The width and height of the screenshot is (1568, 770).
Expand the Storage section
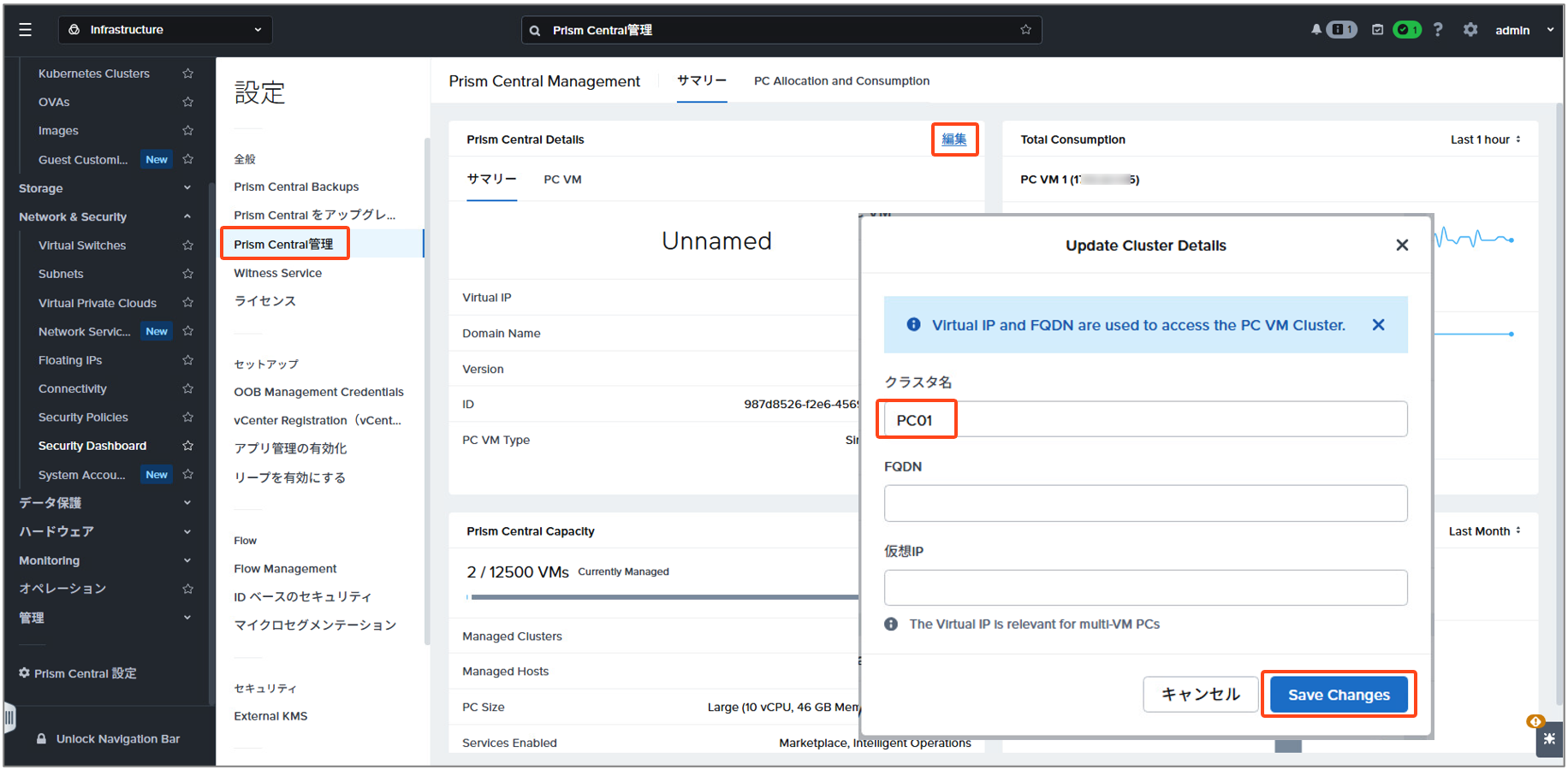coord(187,188)
